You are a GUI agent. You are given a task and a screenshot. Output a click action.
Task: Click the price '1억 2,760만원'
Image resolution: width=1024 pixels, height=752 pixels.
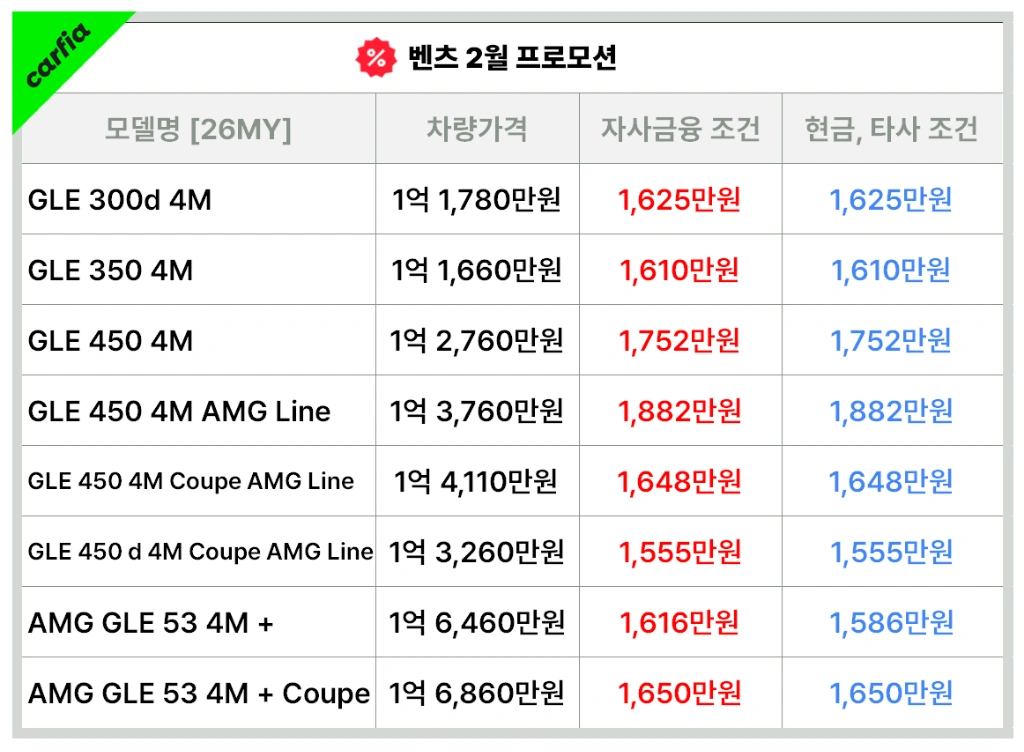coord(477,341)
